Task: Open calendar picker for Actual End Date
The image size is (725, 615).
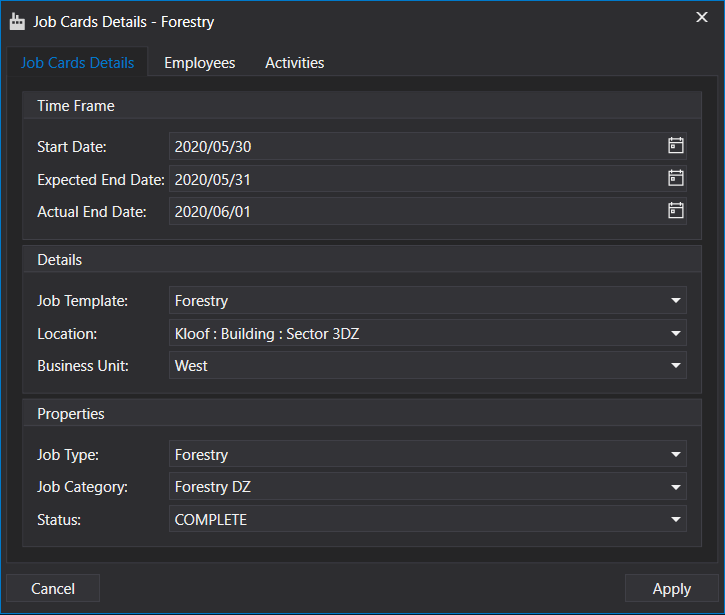Action: (x=676, y=211)
